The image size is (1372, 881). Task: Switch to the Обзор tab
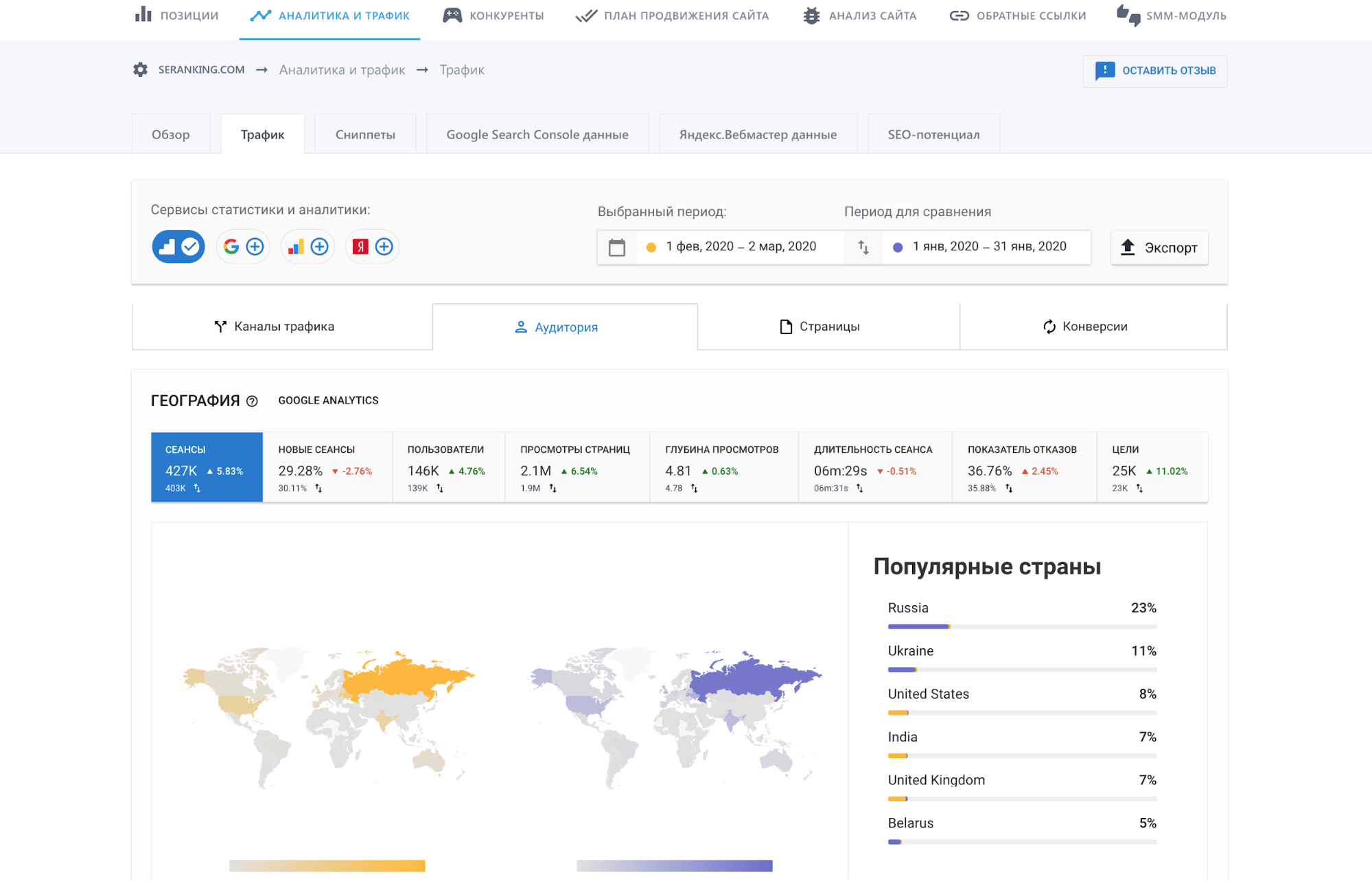(171, 134)
